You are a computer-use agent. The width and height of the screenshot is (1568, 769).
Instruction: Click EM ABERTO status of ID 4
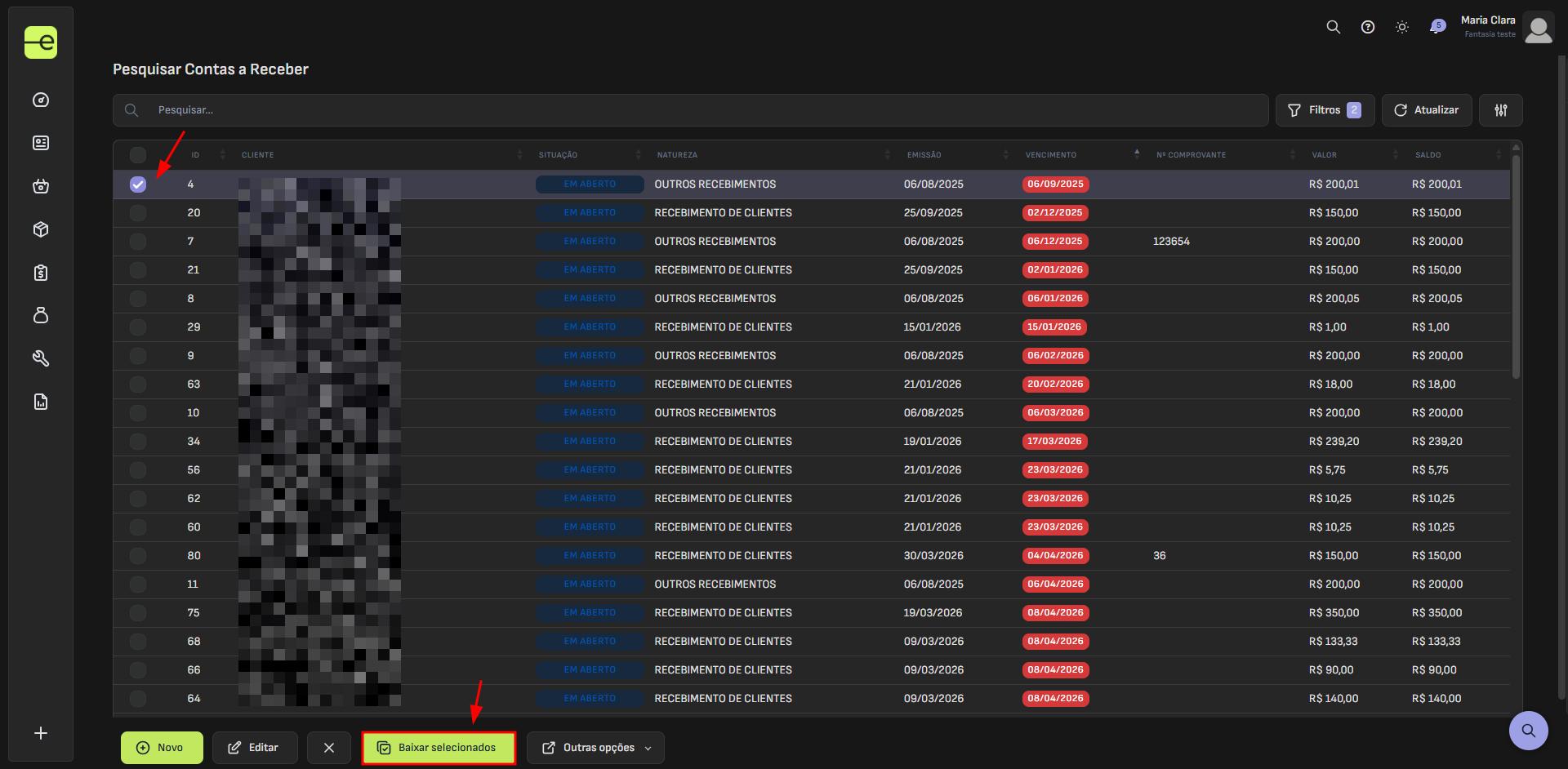click(x=590, y=184)
